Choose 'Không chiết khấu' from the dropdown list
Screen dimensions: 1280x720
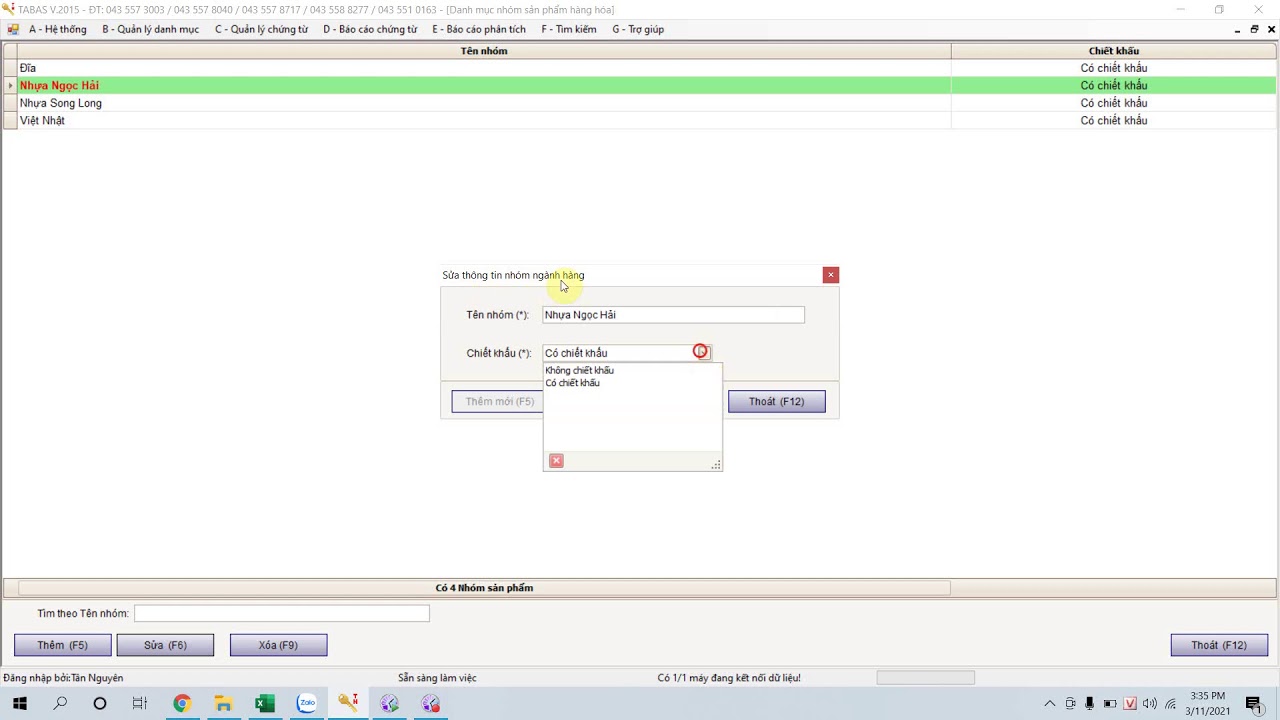click(579, 370)
